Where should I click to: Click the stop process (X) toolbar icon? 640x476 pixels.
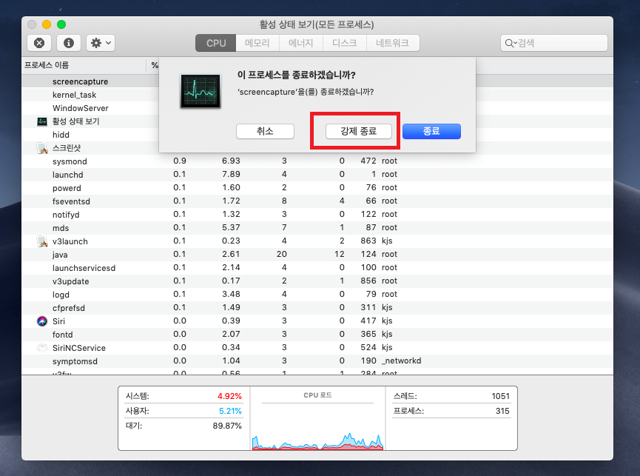39,43
